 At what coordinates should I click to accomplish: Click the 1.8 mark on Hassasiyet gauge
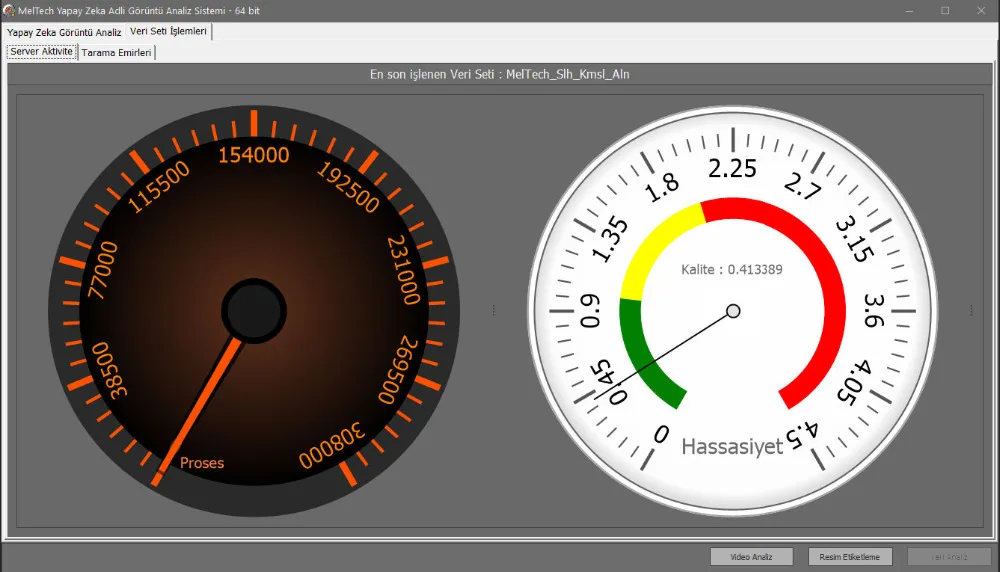point(662,187)
